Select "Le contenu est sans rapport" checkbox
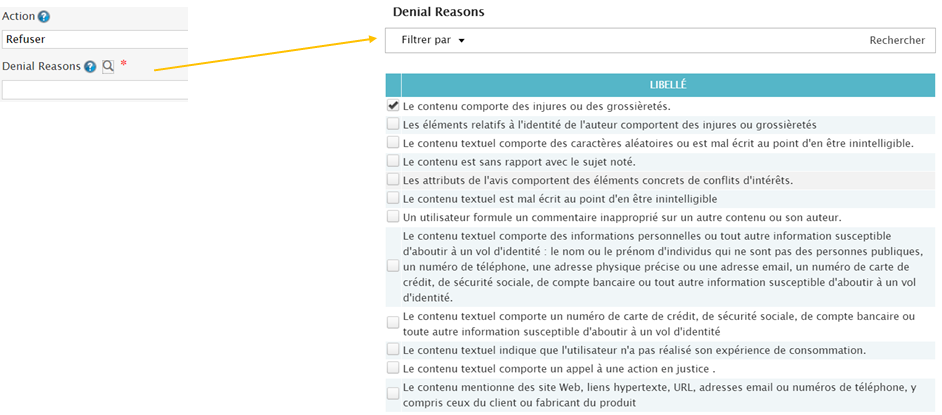 click(x=393, y=161)
